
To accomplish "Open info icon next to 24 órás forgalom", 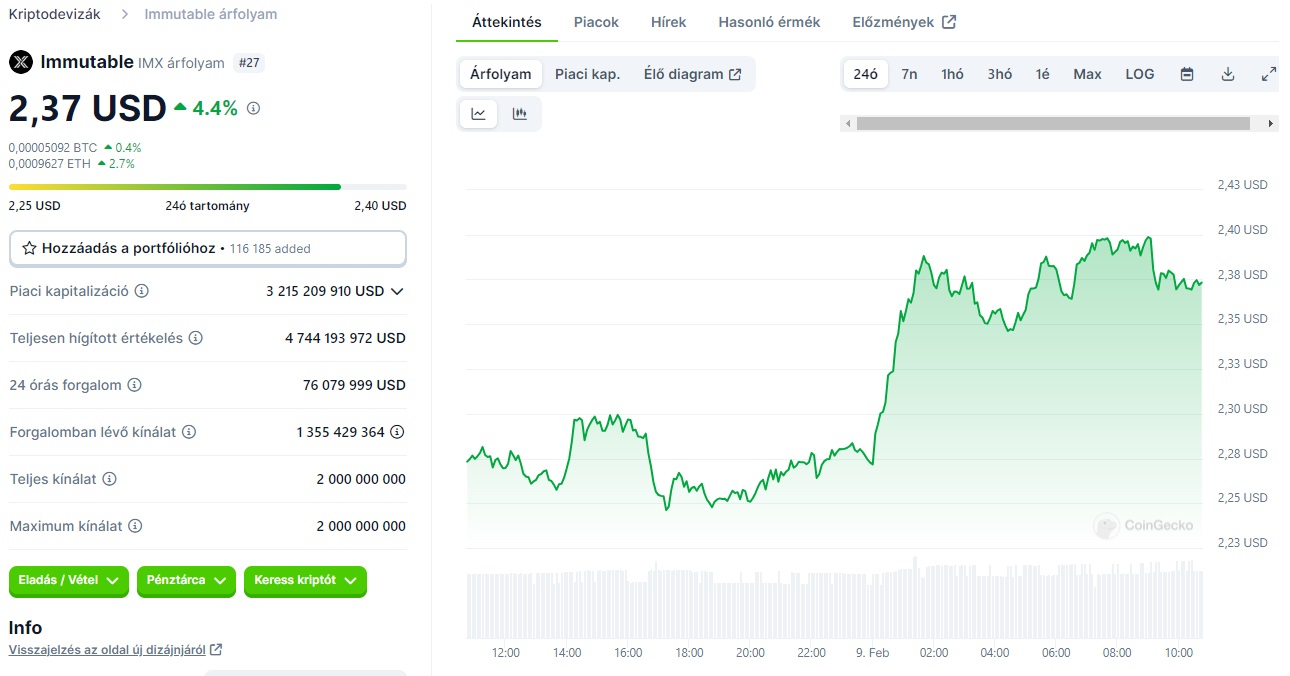I will (x=134, y=385).
